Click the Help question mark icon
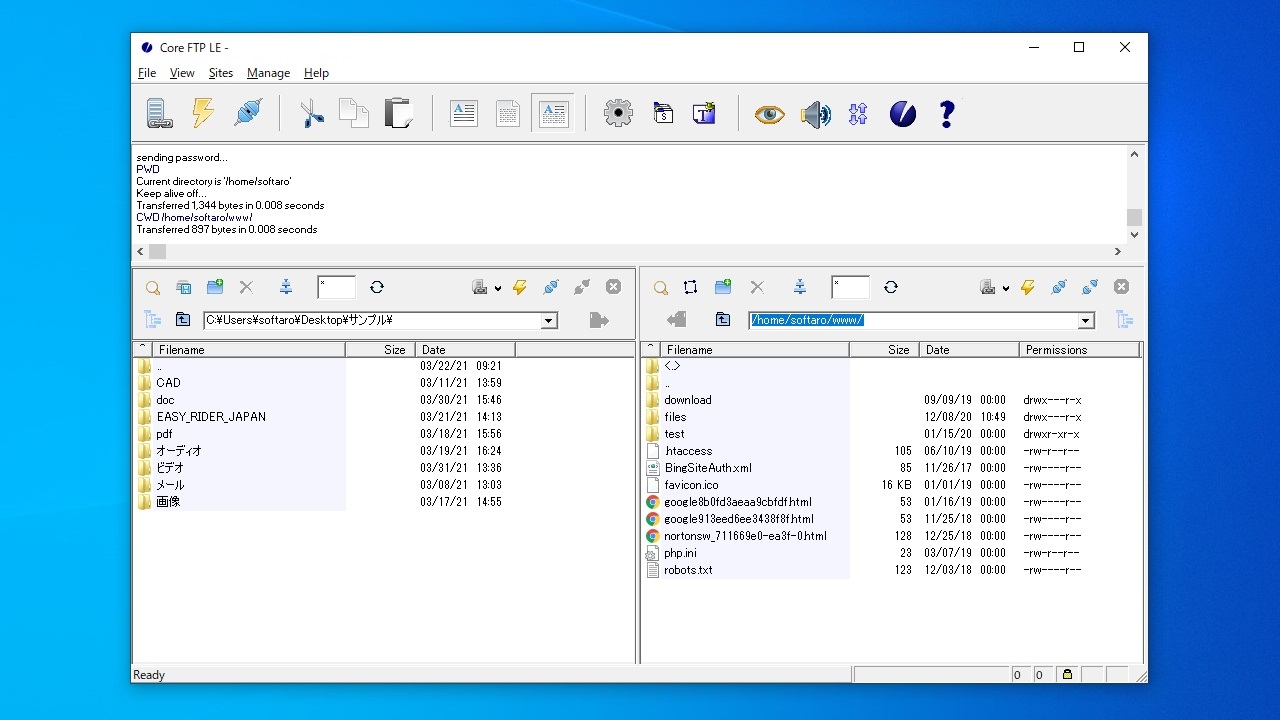This screenshot has width=1280, height=720. tap(947, 114)
